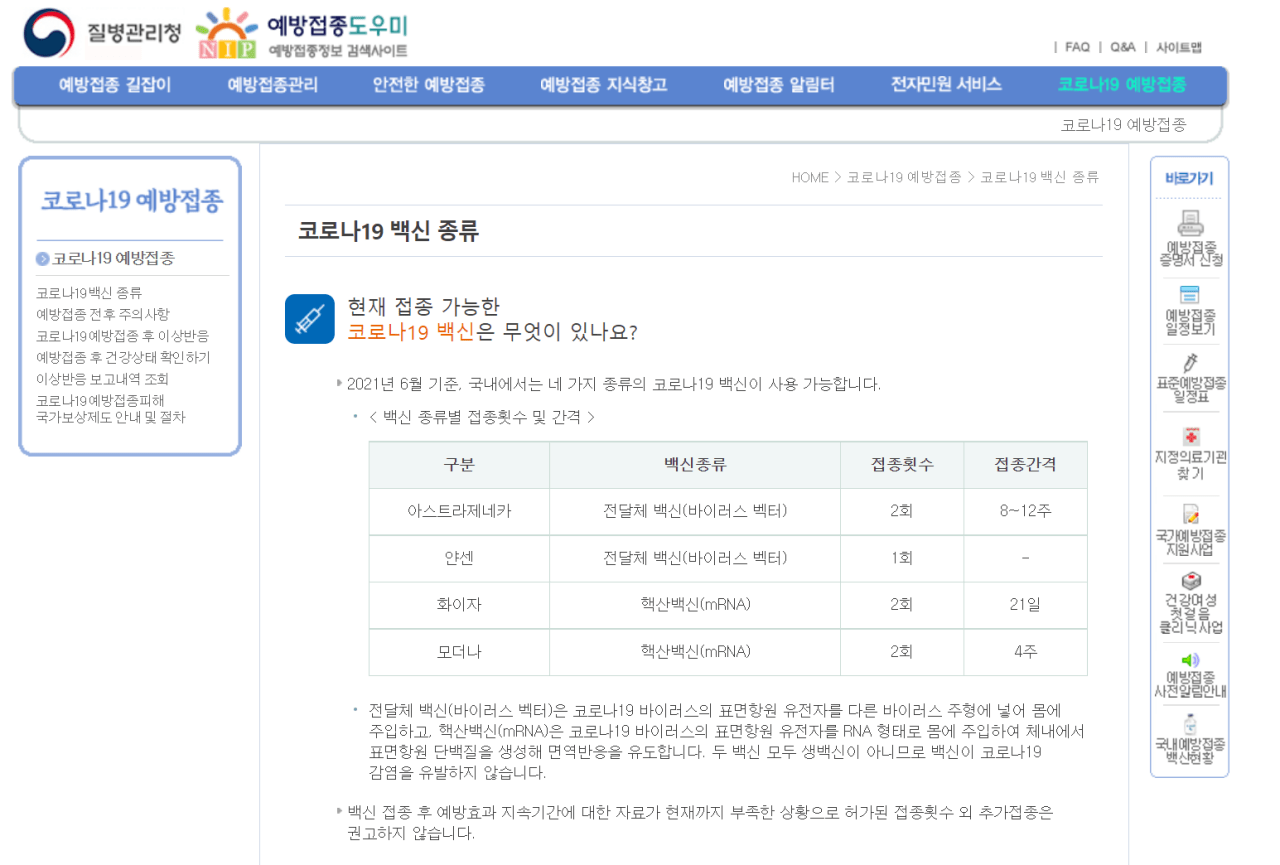1280x865 pixels.
Task: Click the 질병관리청 logo
Action: pos(102,32)
